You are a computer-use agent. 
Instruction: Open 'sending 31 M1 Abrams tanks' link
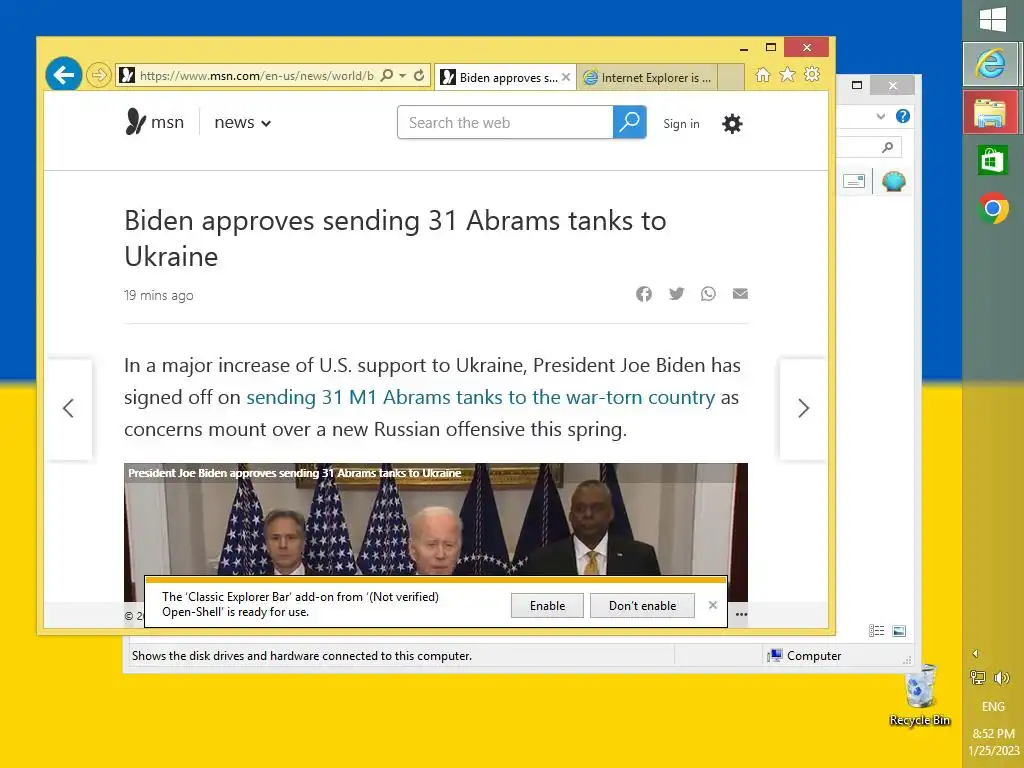coord(481,397)
